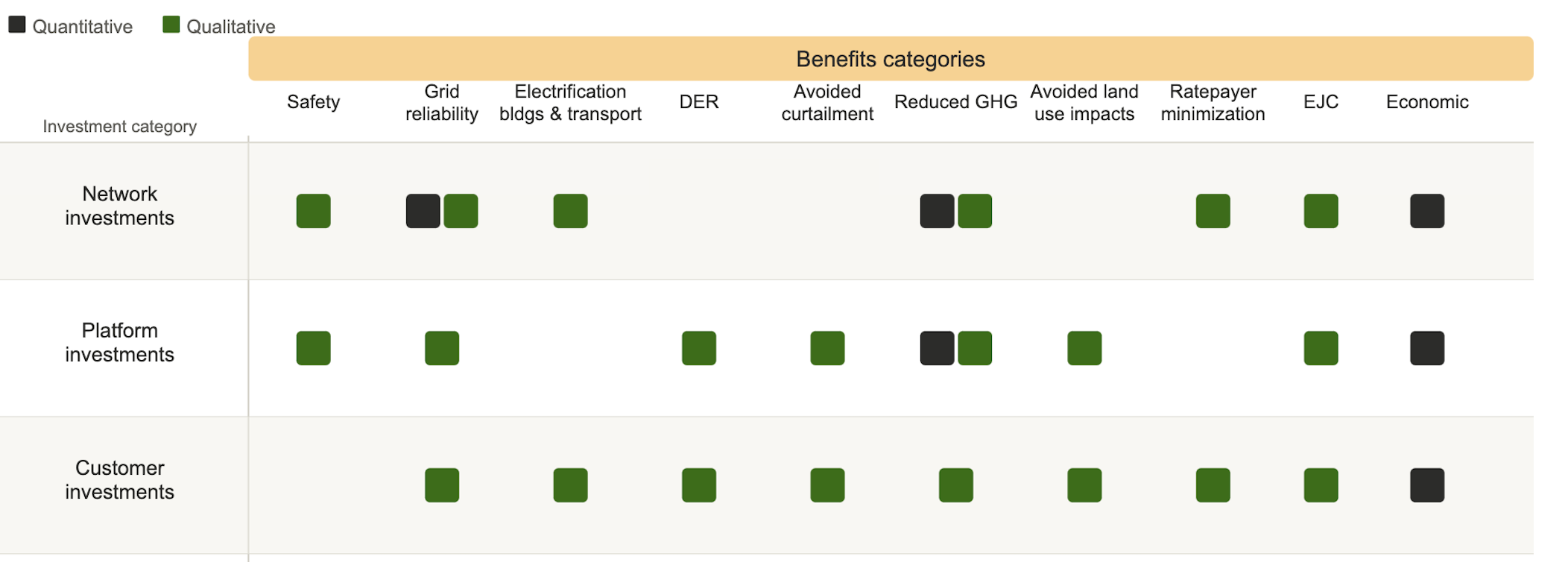Viewport: 1568px width, 562px height.
Task: Click the Platform investments row label
Action: (x=120, y=342)
